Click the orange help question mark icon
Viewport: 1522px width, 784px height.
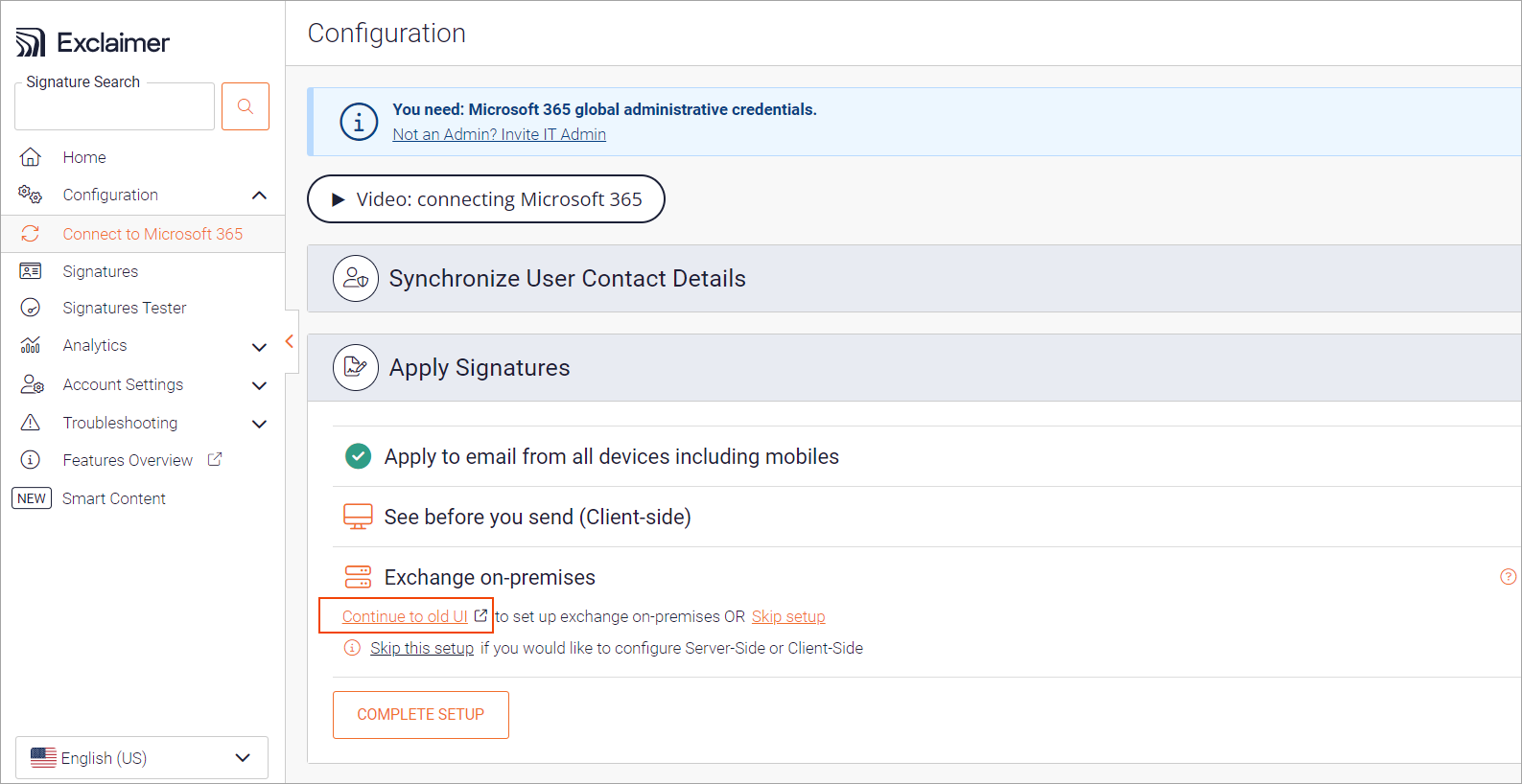(1508, 577)
